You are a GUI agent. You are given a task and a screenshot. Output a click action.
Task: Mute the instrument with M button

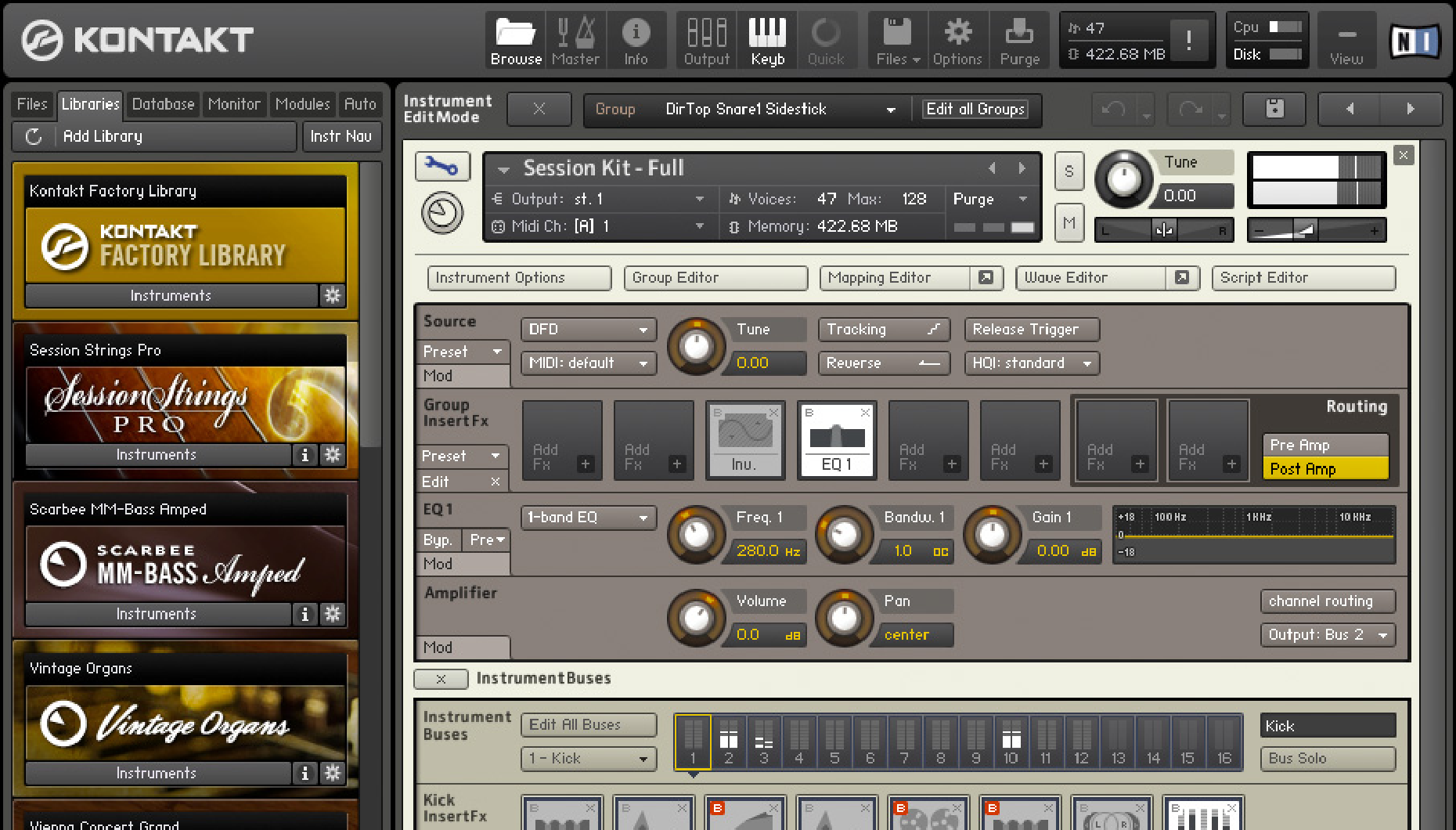point(1069,223)
